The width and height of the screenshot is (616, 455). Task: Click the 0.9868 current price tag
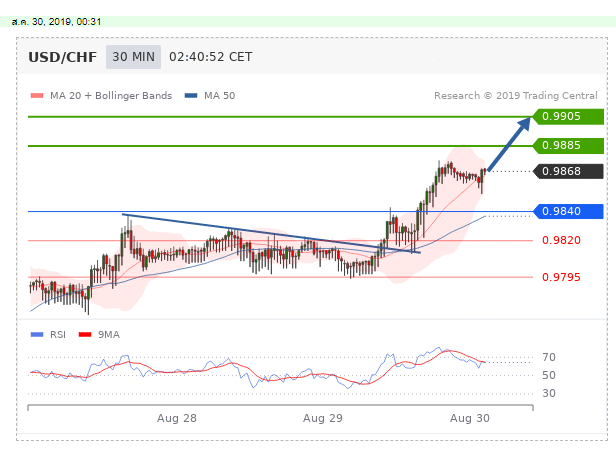pyautogui.click(x=568, y=171)
